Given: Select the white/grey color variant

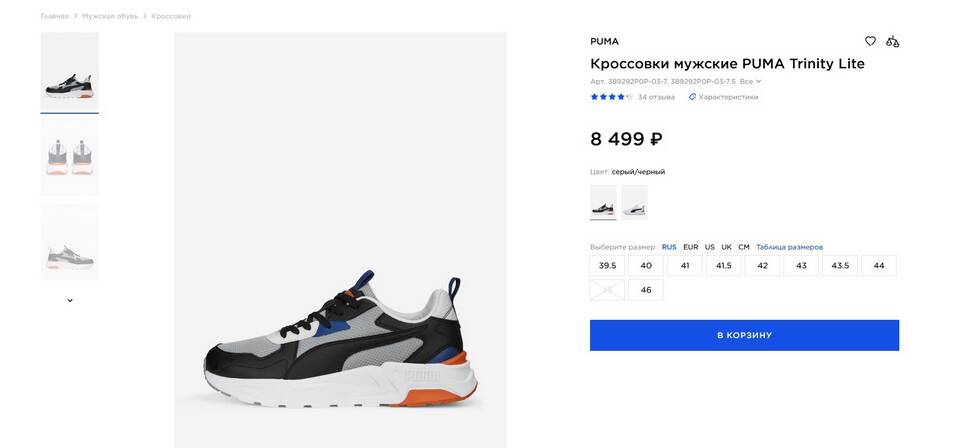Looking at the screenshot, I should click(634, 202).
